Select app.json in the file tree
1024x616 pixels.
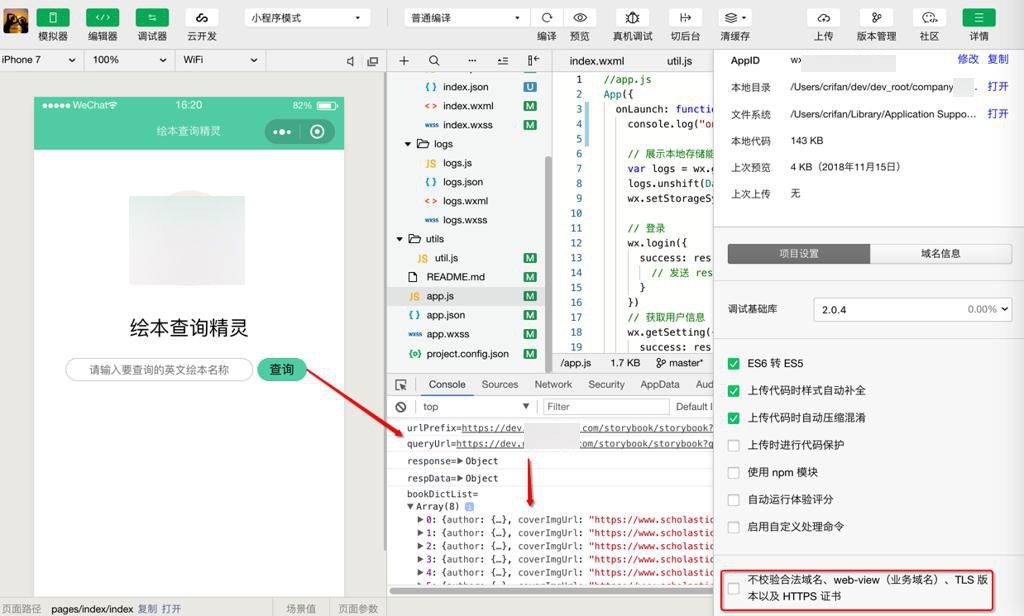446,316
